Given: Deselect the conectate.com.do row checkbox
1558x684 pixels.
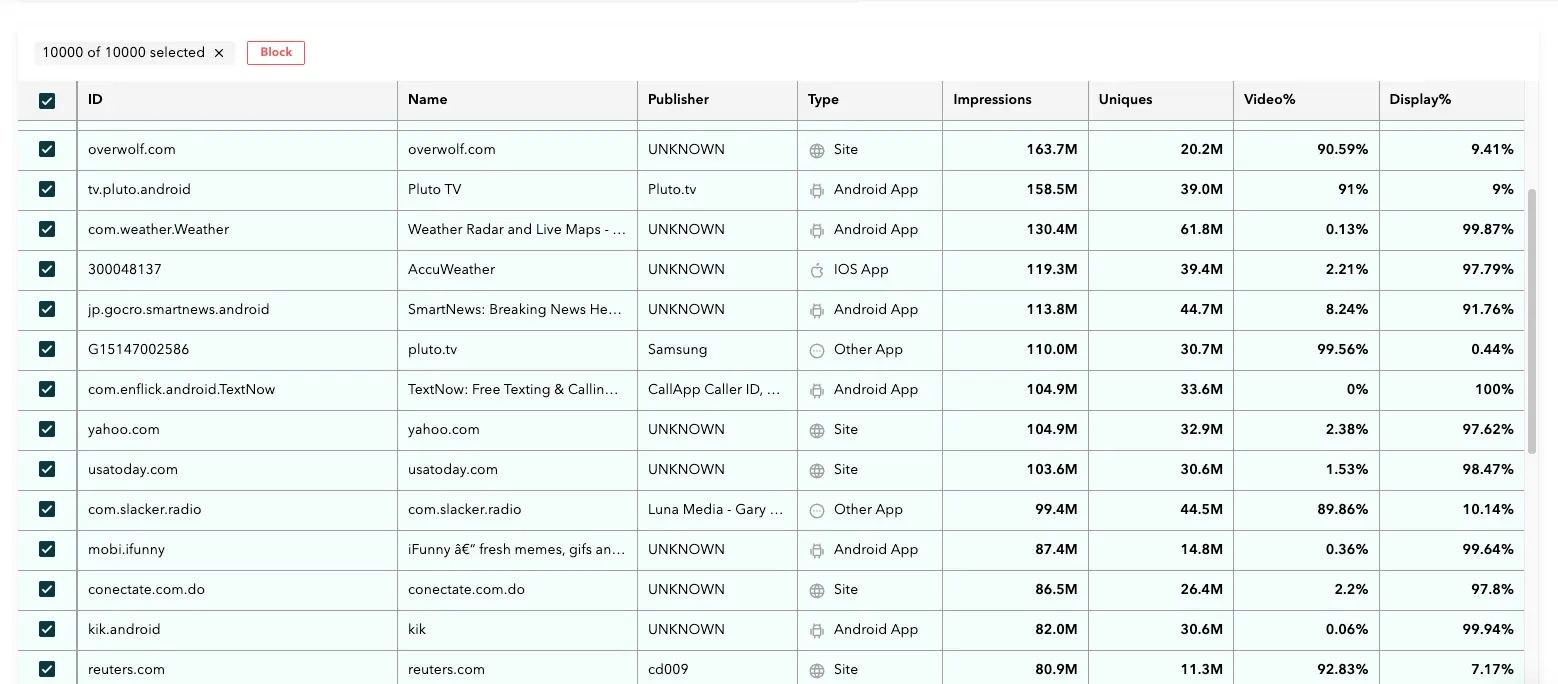Looking at the screenshot, I should pos(47,589).
